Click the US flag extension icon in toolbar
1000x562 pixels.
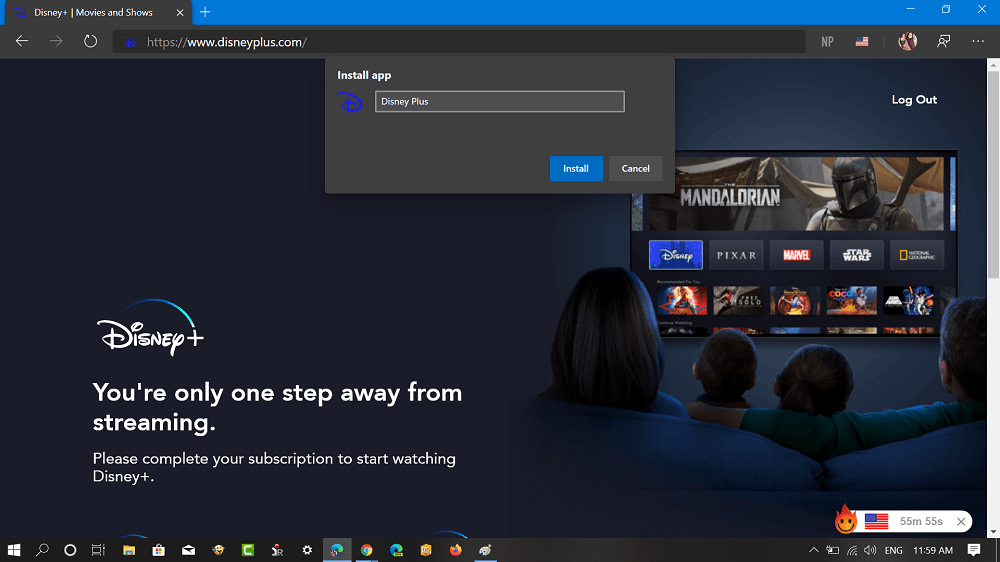click(x=862, y=41)
